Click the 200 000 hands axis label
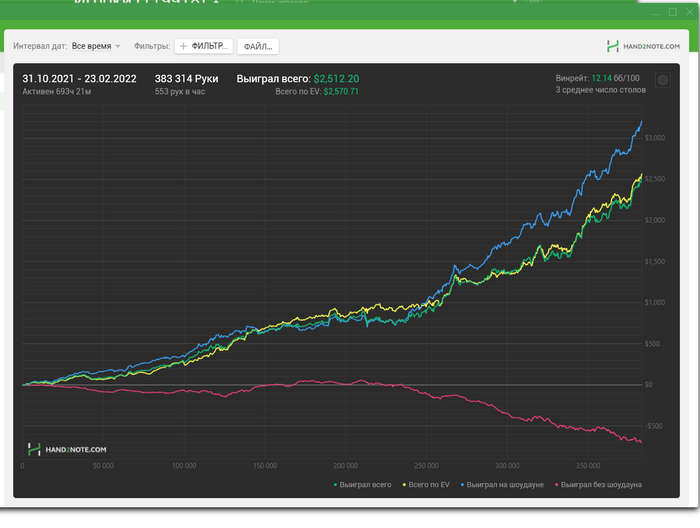This screenshot has height=528, width=700. point(346,466)
